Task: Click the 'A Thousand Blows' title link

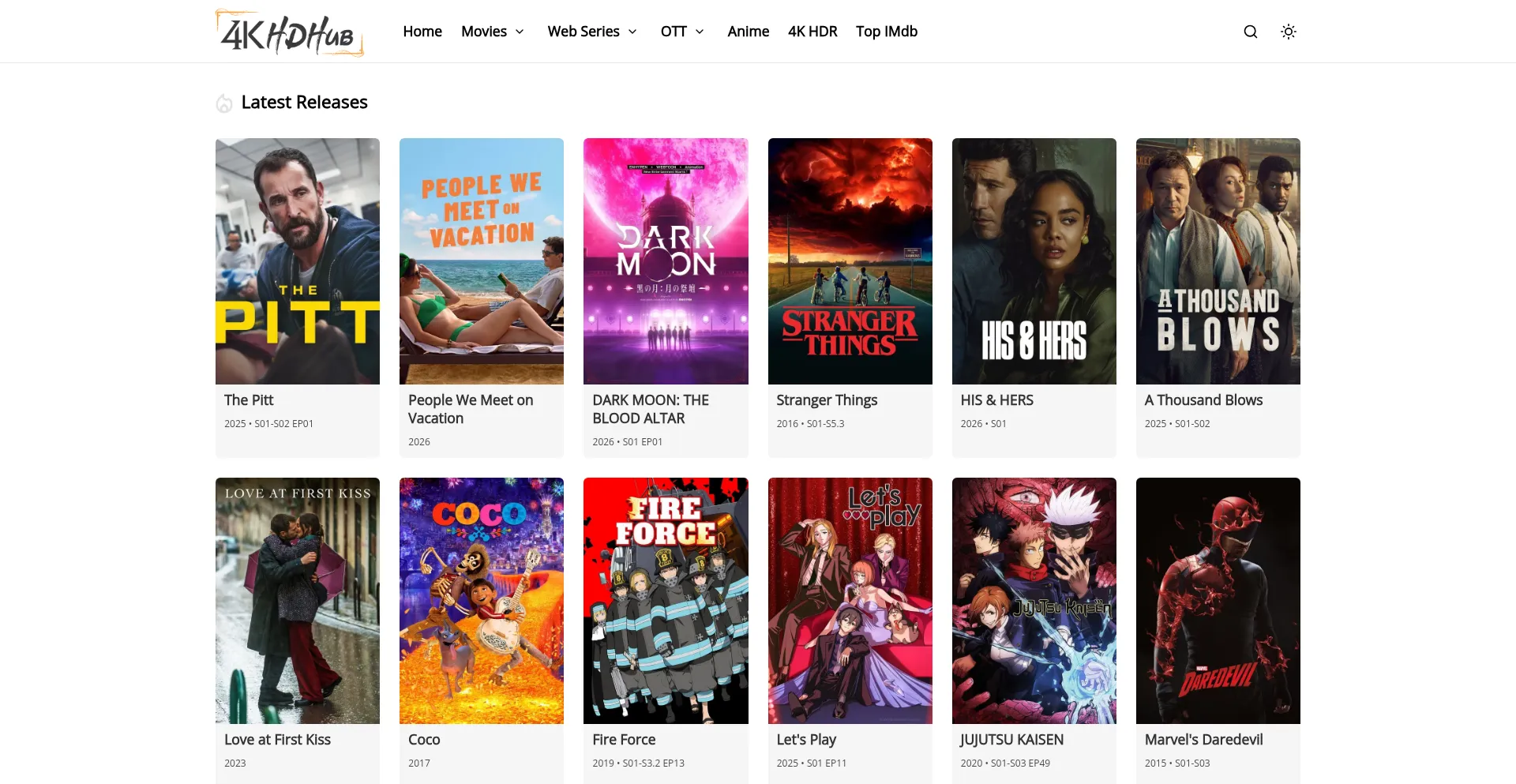Action: [x=1203, y=400]
